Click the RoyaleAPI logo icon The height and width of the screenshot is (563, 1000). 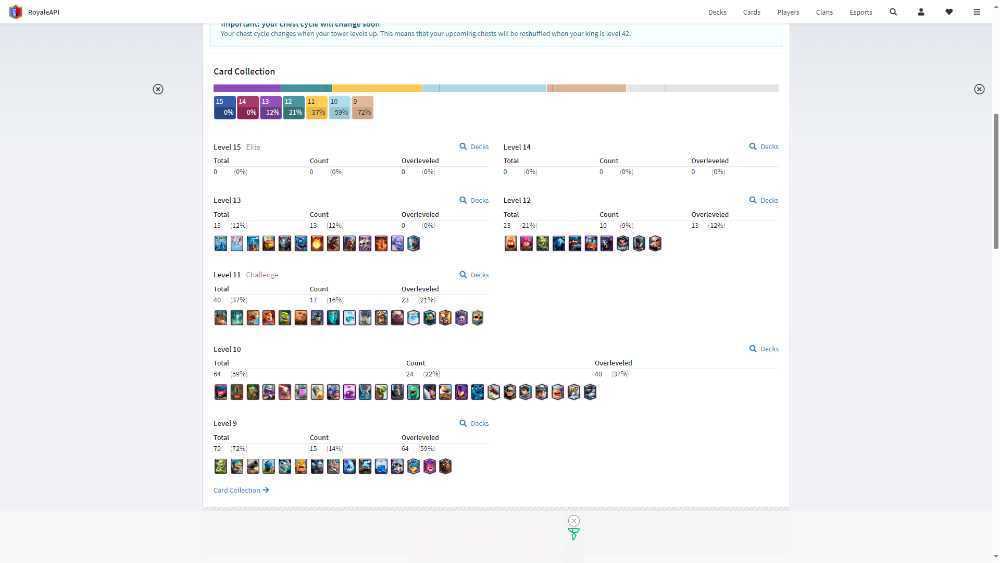(x=15, y=11)
